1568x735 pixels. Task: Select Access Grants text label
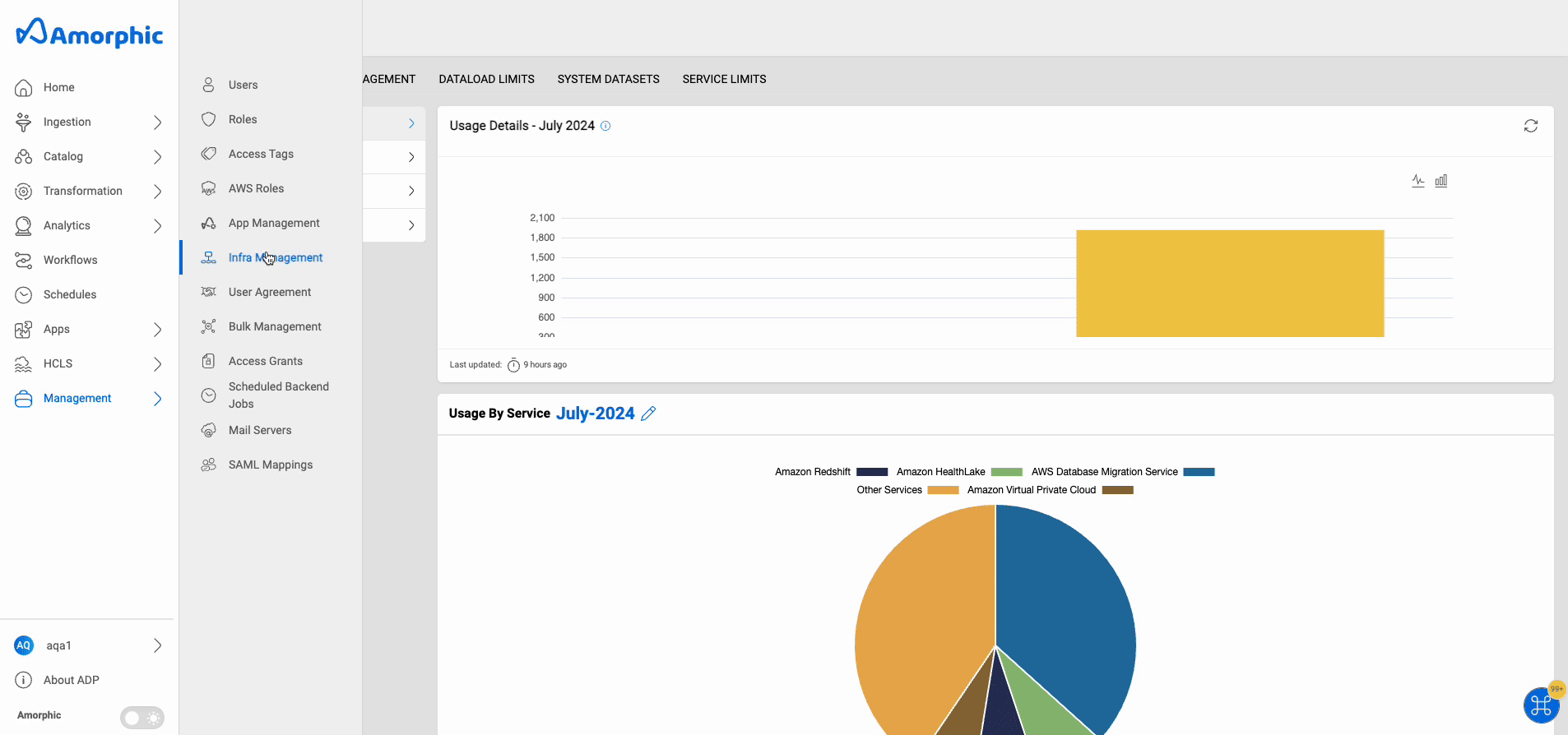tap(266, 361)
